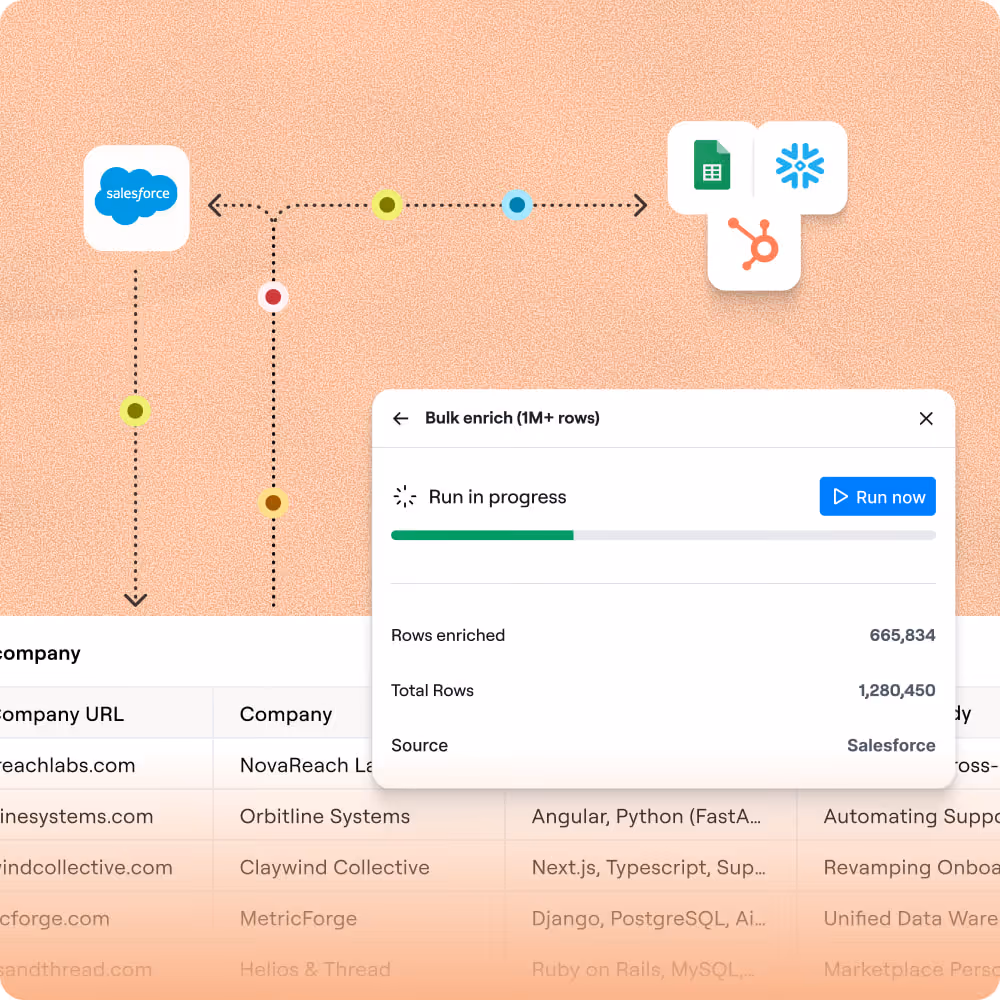This screenshot has height=1000, width=1000.
Task: Close the Bulk enrich dialog
Action: (x=926, y=418)
